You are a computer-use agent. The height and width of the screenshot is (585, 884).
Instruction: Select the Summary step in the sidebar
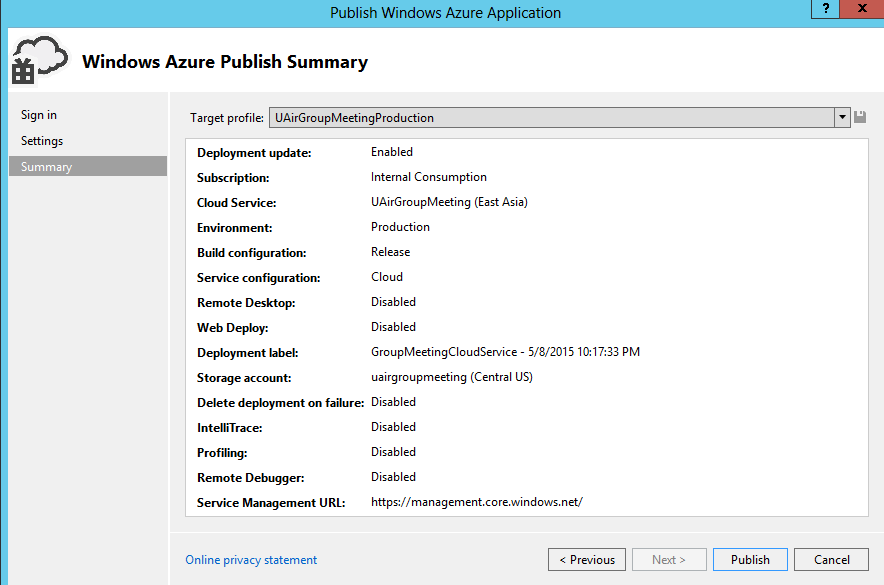[x=46, y=167]
